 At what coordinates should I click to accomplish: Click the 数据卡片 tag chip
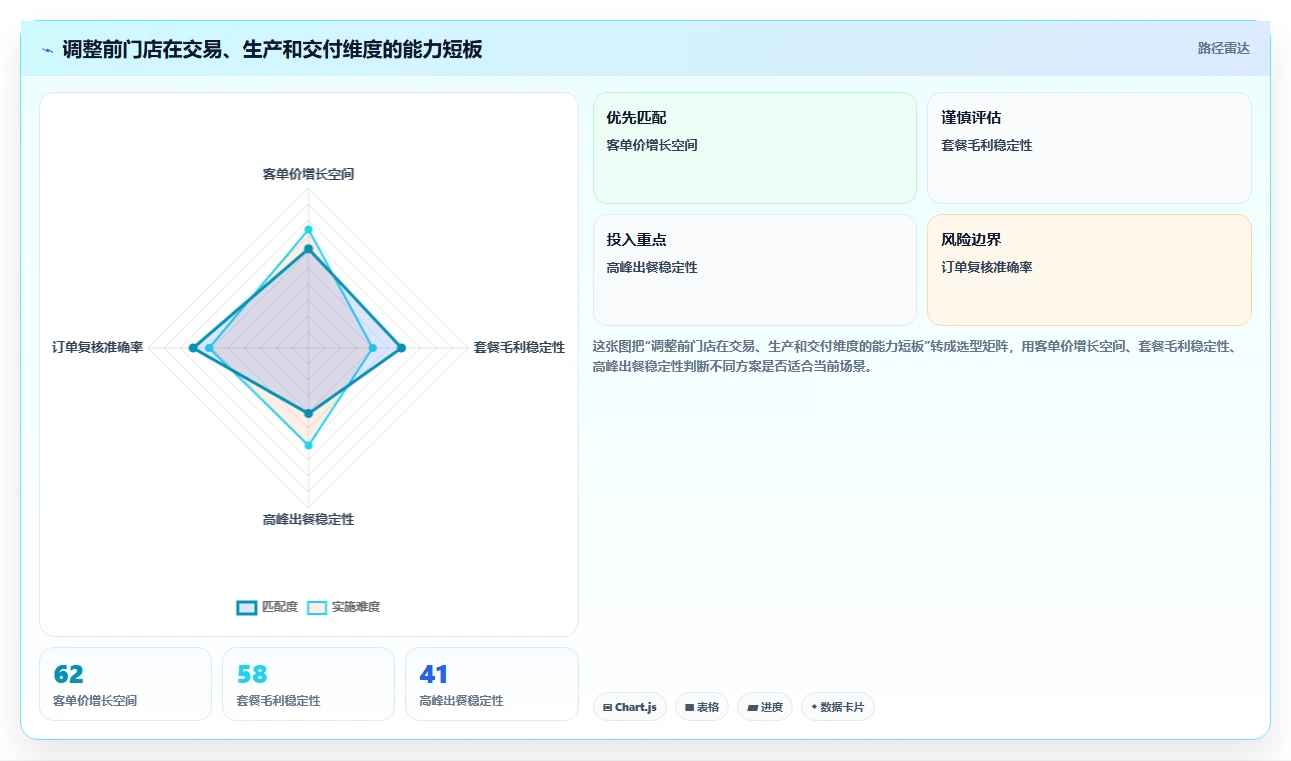(x=838, y=707)
